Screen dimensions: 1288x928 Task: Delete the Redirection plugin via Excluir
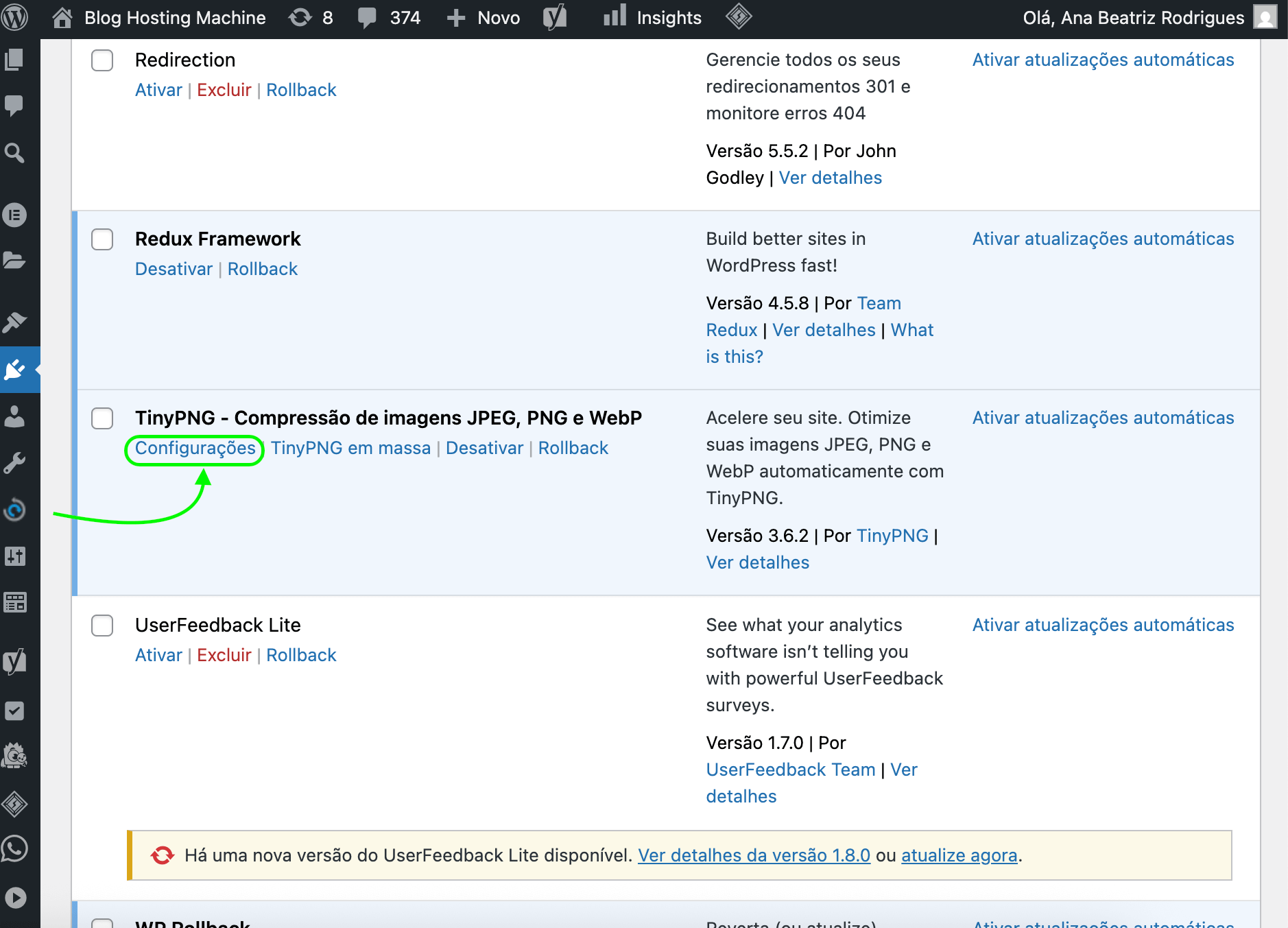(x=224, y=90)
